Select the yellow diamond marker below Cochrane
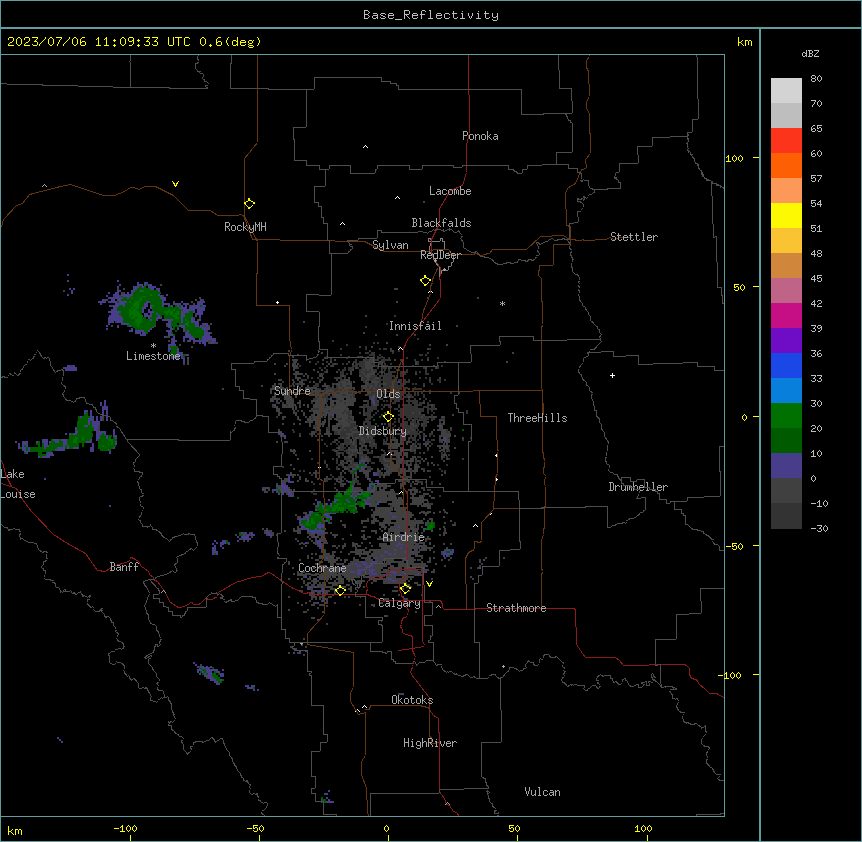 point(340,590)
